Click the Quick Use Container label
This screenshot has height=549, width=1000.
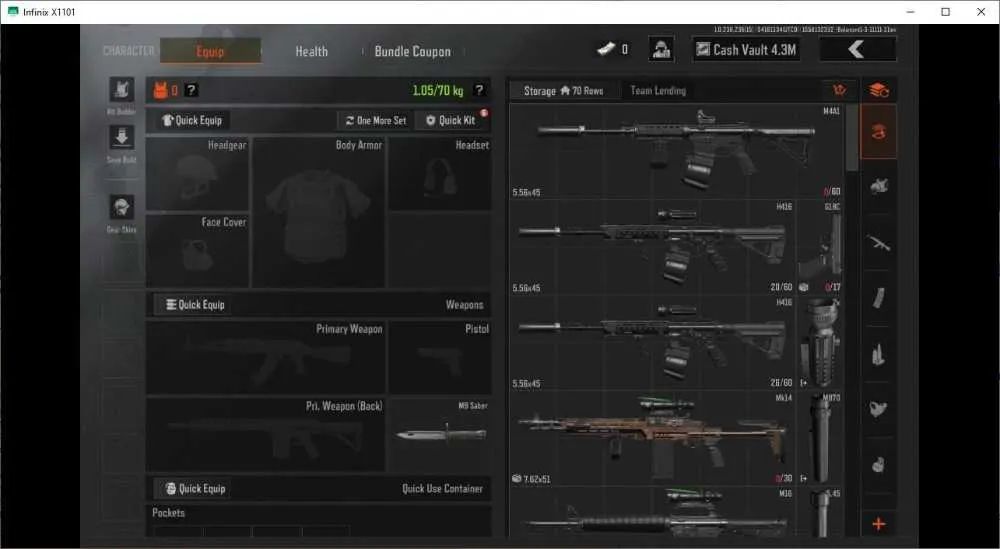coord(442,489)
